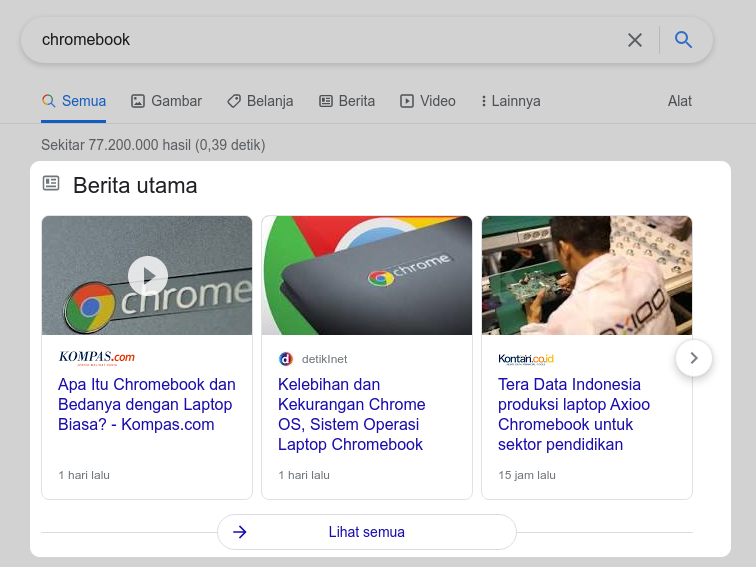Click the Berita utama newspaper icon
This screenshot has height=567, width=756.
point(51,184)
